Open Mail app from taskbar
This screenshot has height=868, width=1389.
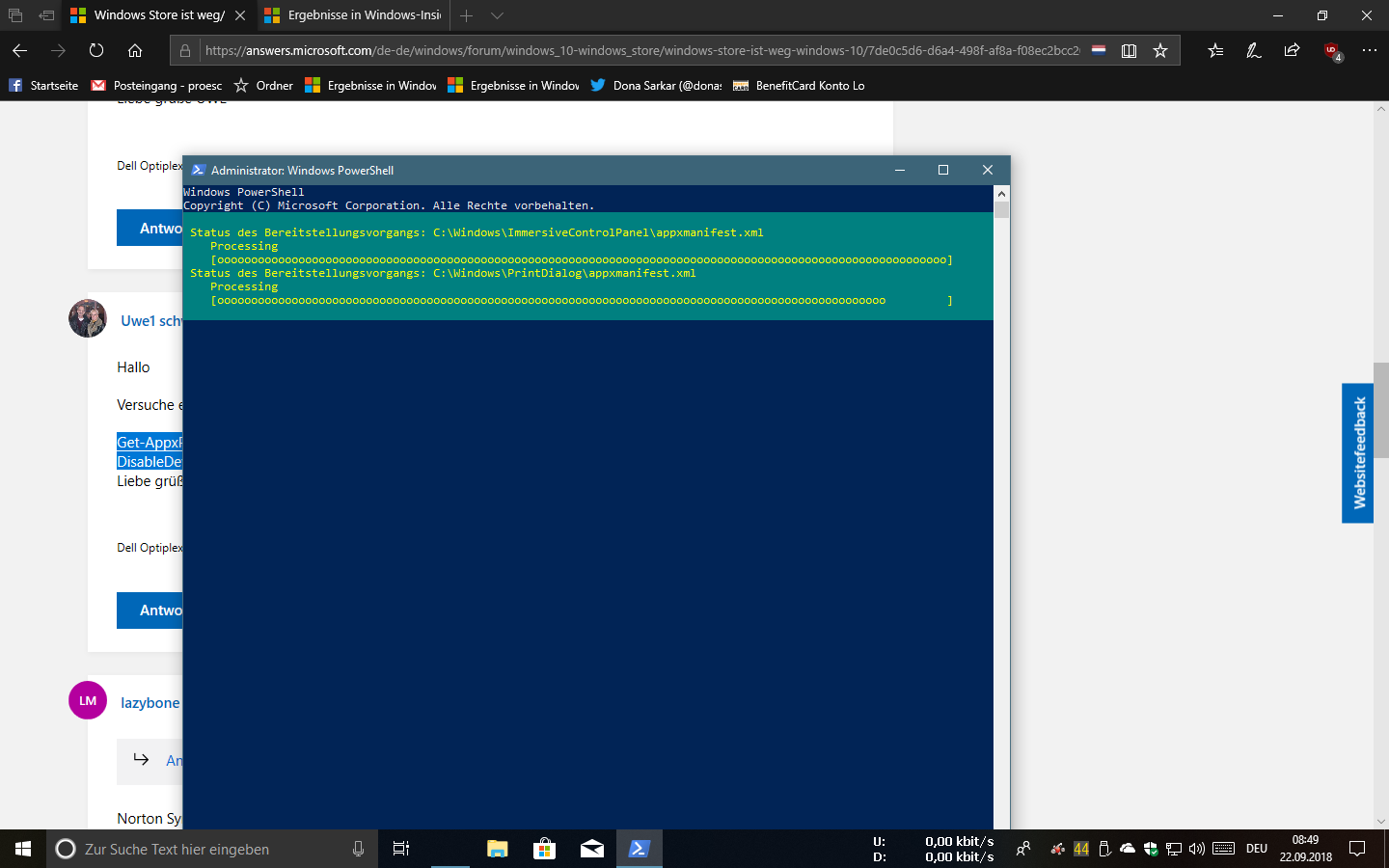591,849
